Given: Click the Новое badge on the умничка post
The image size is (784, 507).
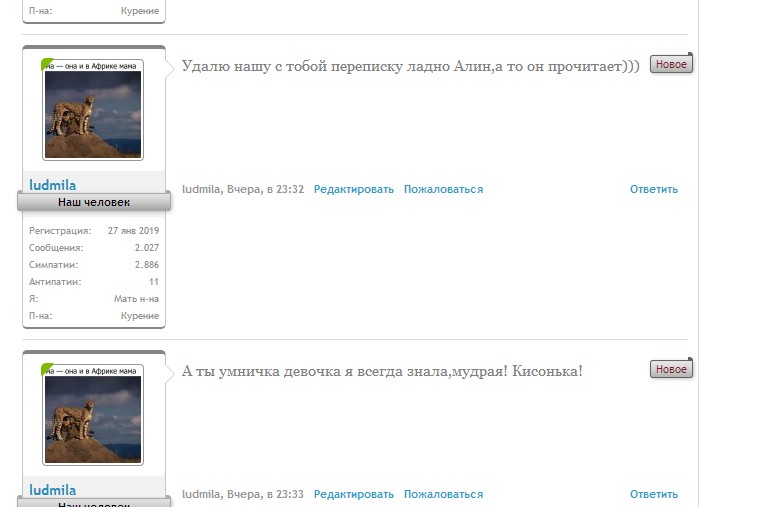Looking at the screenshot, I should point(671,369).
